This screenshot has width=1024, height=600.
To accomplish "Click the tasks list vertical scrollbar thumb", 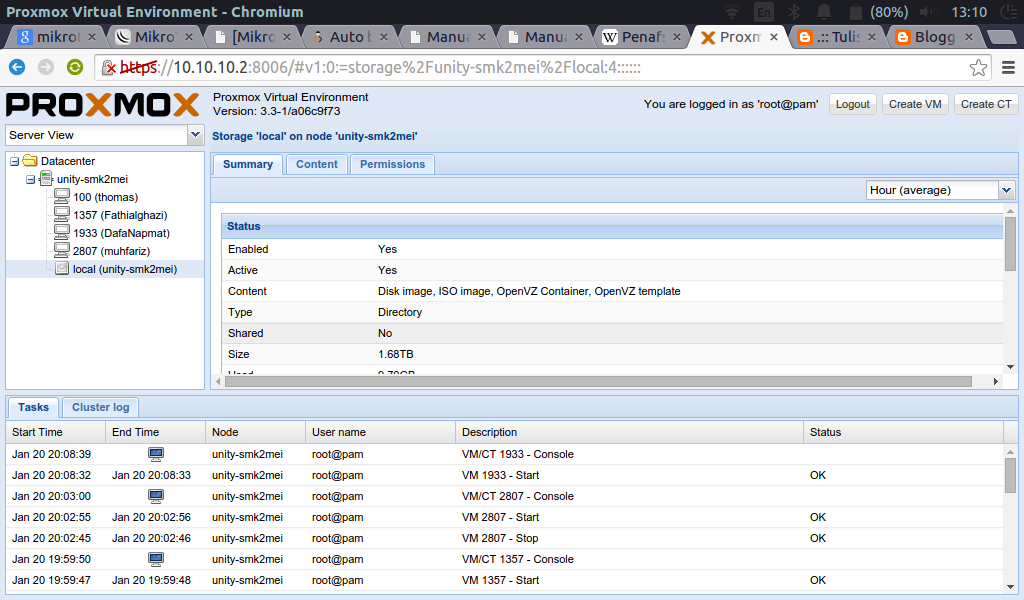I will [x=1010, y=475].
